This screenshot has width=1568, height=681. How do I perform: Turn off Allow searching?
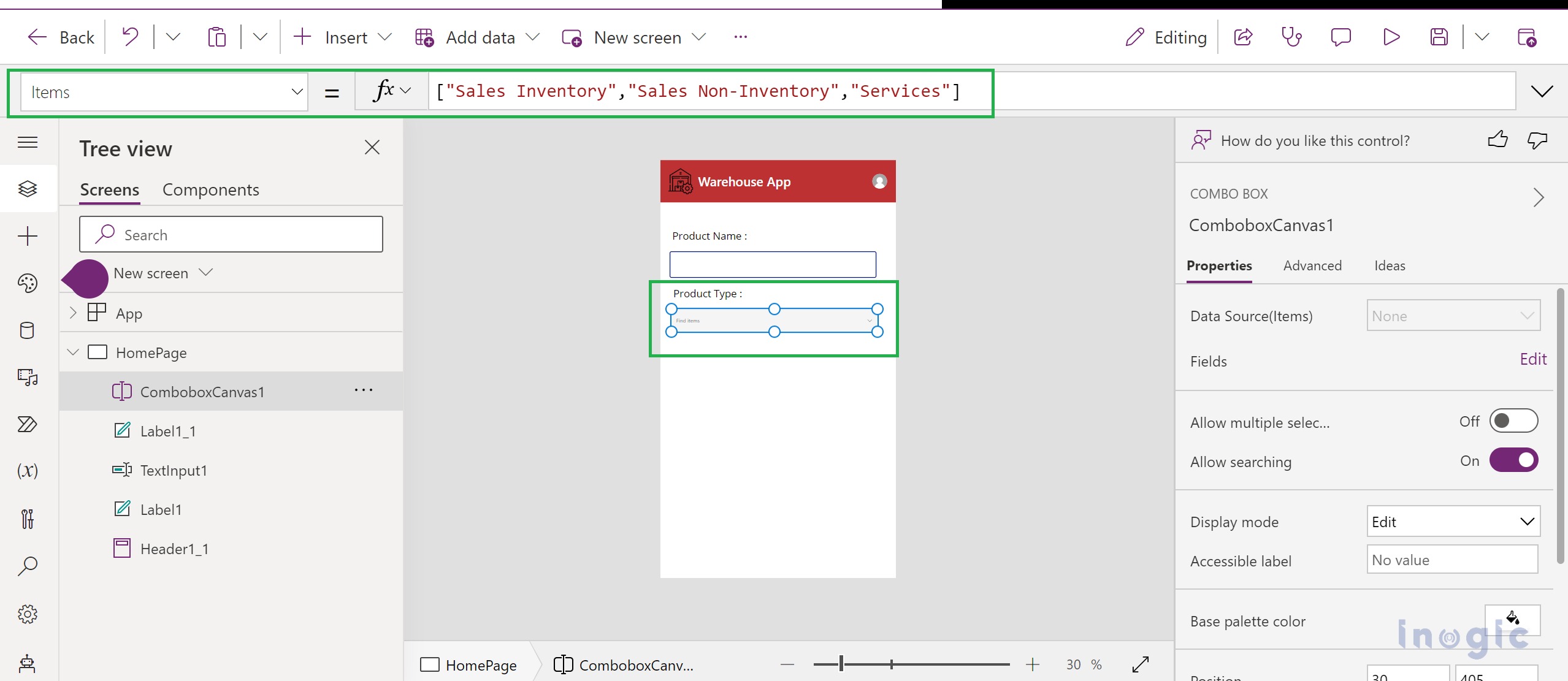pos(1513,460)
